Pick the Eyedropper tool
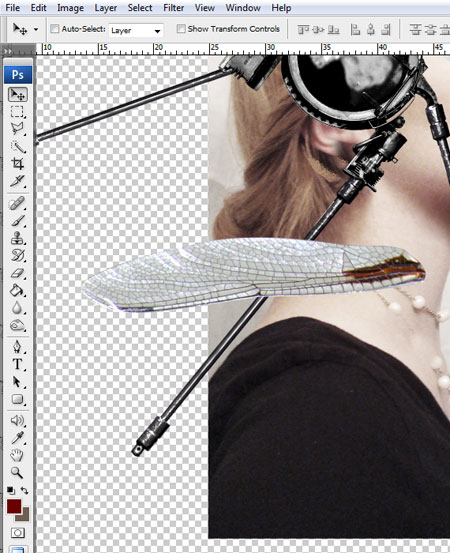 17,438
